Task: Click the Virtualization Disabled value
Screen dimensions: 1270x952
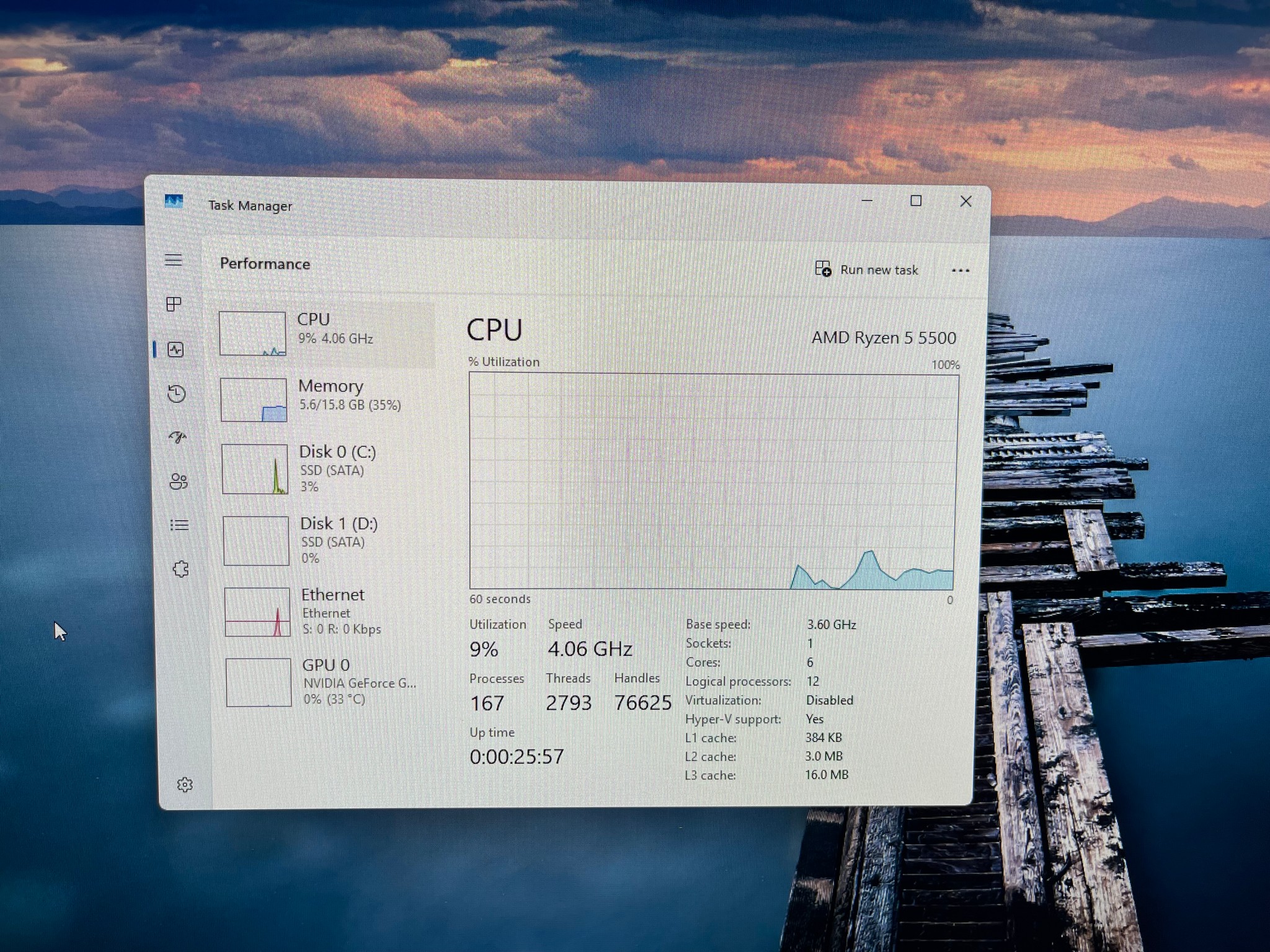Action: click(x=830, y=700)
